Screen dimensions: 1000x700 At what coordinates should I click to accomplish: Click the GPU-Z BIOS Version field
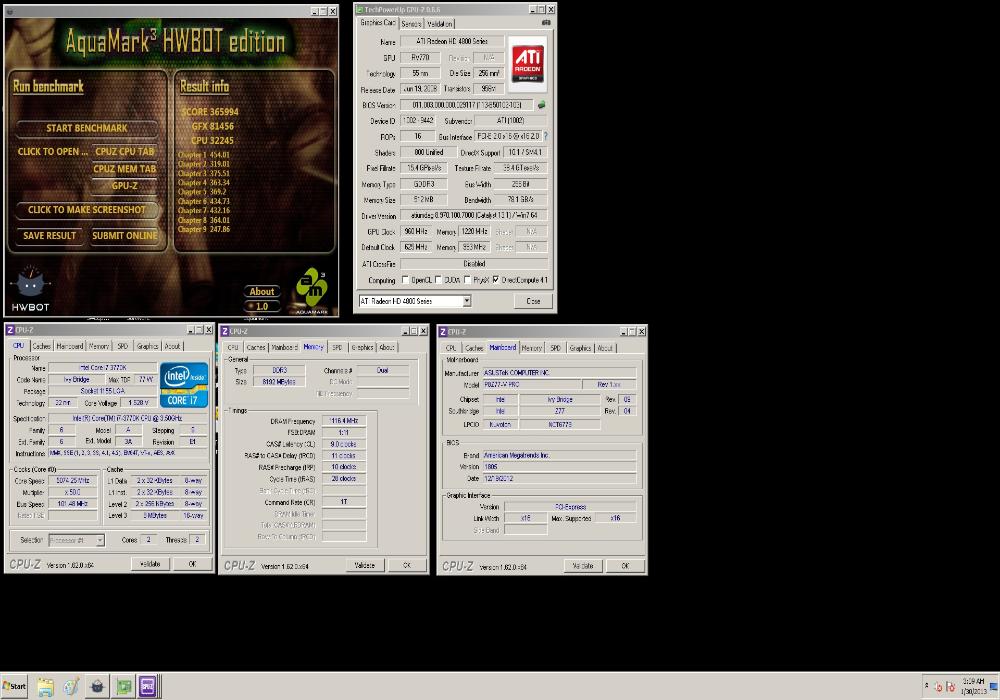point(467,105)
